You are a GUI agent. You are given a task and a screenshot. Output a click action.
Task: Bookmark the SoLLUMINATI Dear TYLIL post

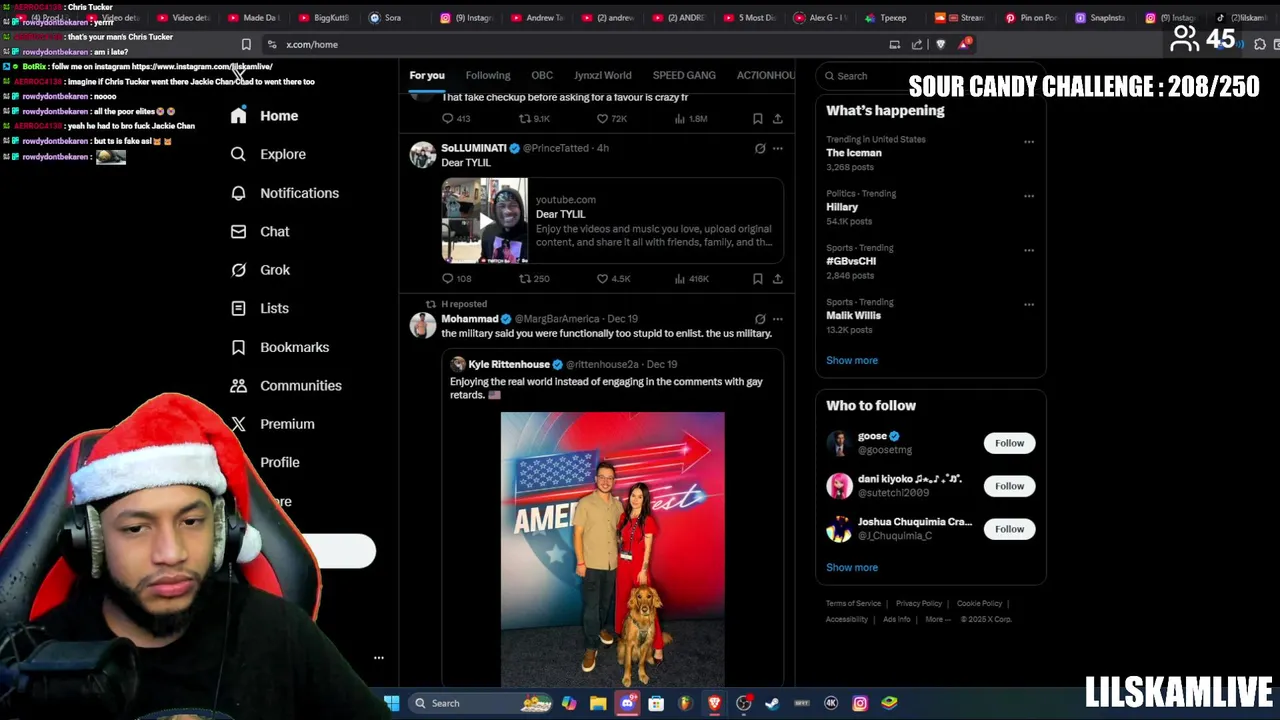(757, 279)
